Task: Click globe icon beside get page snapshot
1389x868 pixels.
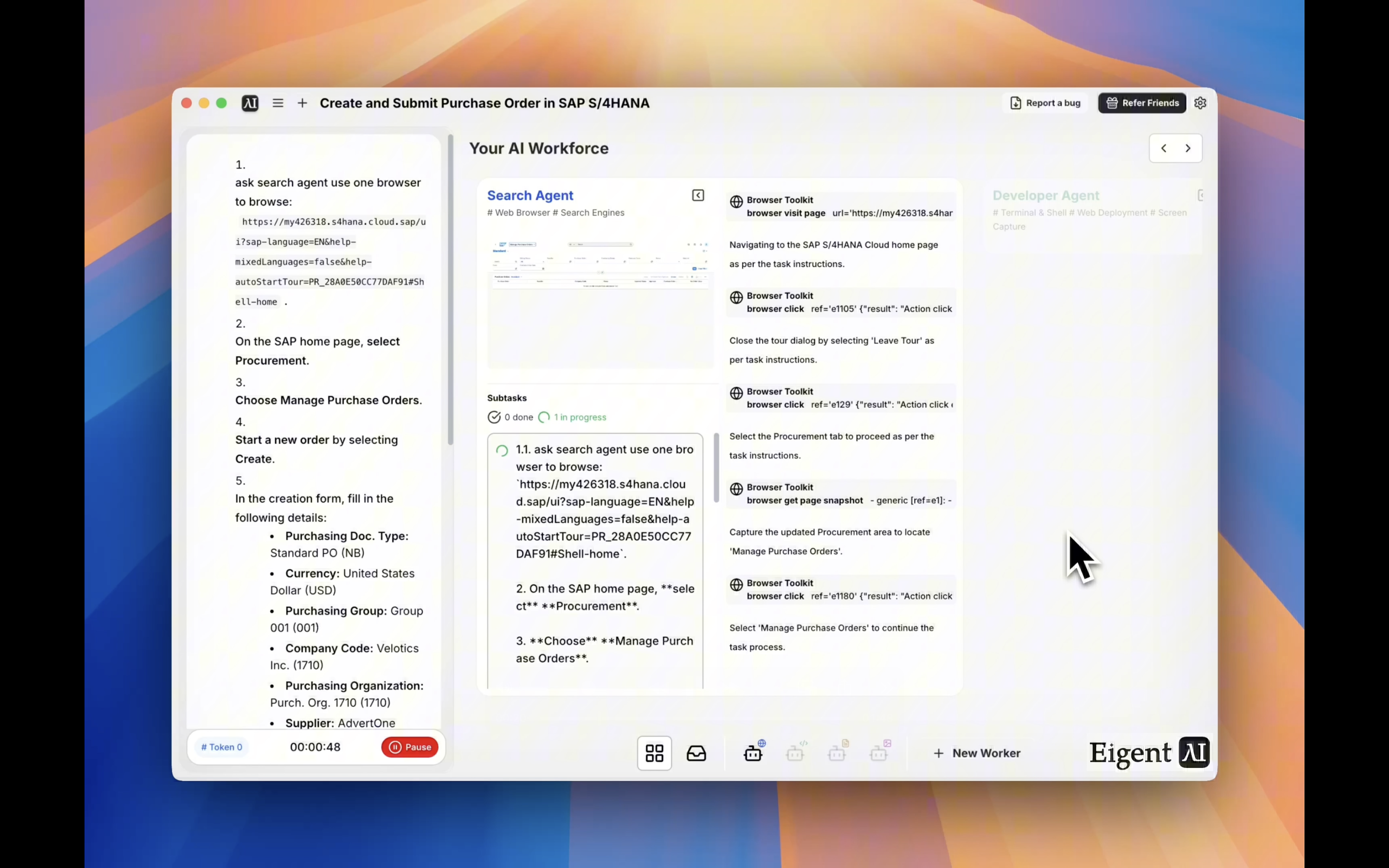Action: 736,489
